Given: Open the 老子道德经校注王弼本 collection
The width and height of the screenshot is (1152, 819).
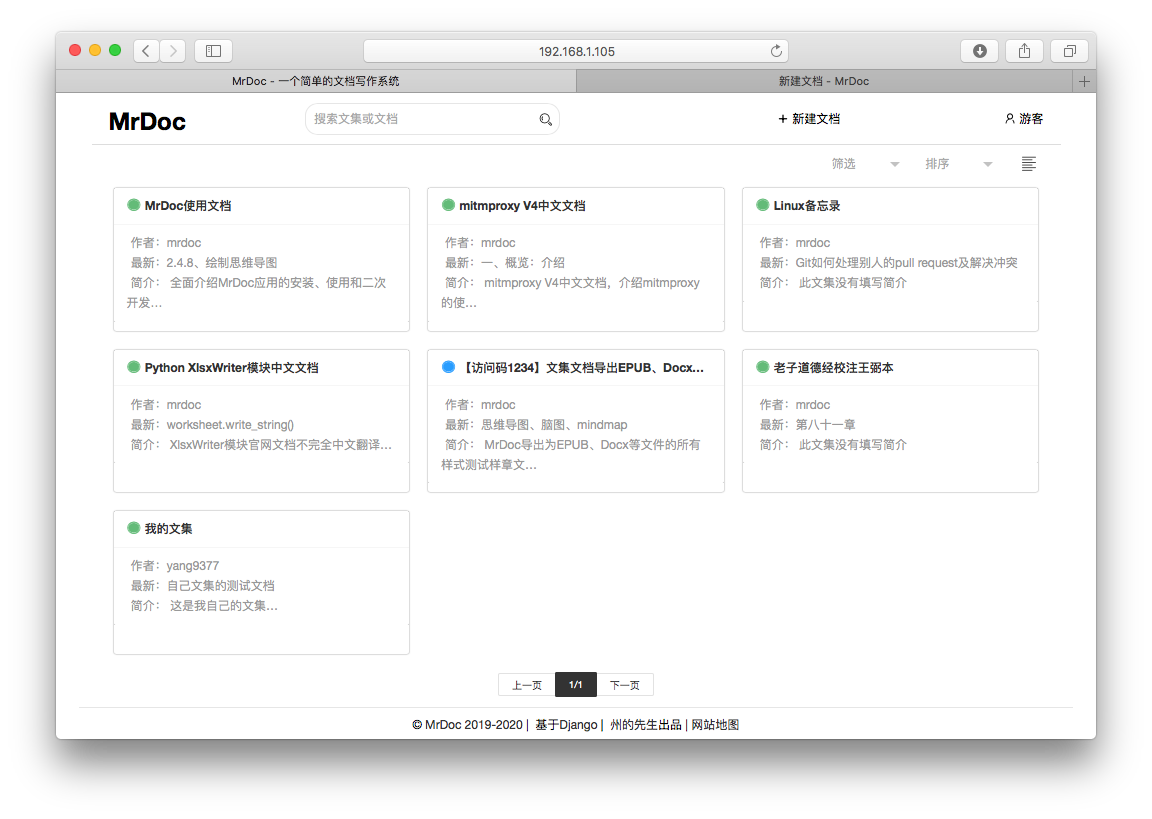Looking at the screenshot, I should [x=833, y=367].
